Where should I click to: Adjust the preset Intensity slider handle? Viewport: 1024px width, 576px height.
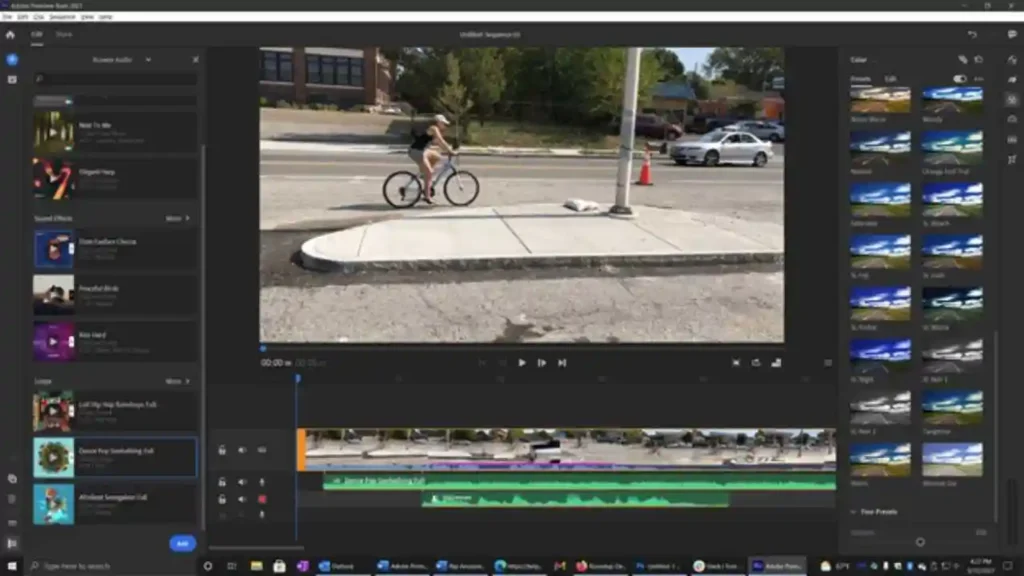click(x=920, y=542)
